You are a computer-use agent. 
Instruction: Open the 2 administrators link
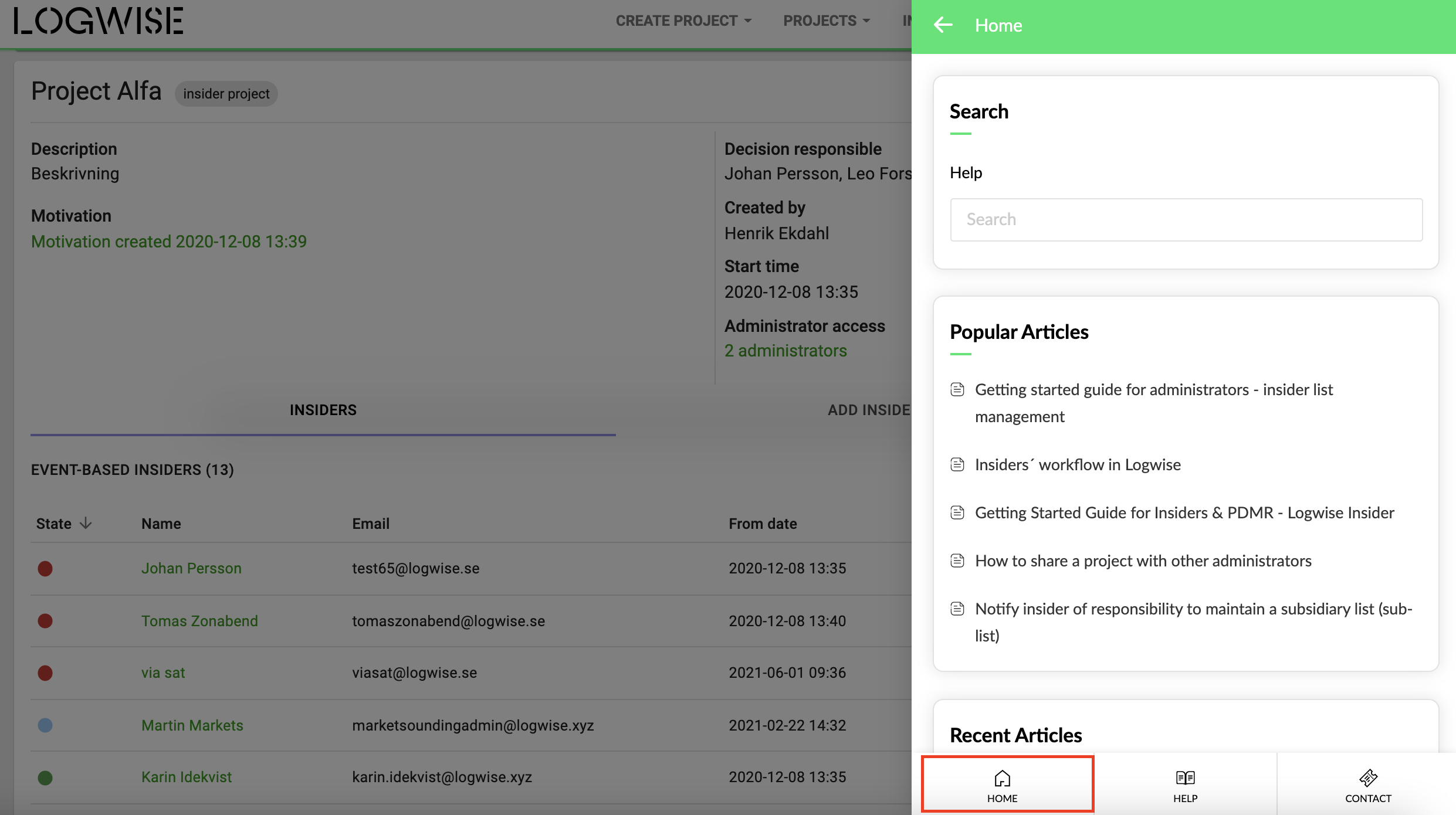point(785,351)
